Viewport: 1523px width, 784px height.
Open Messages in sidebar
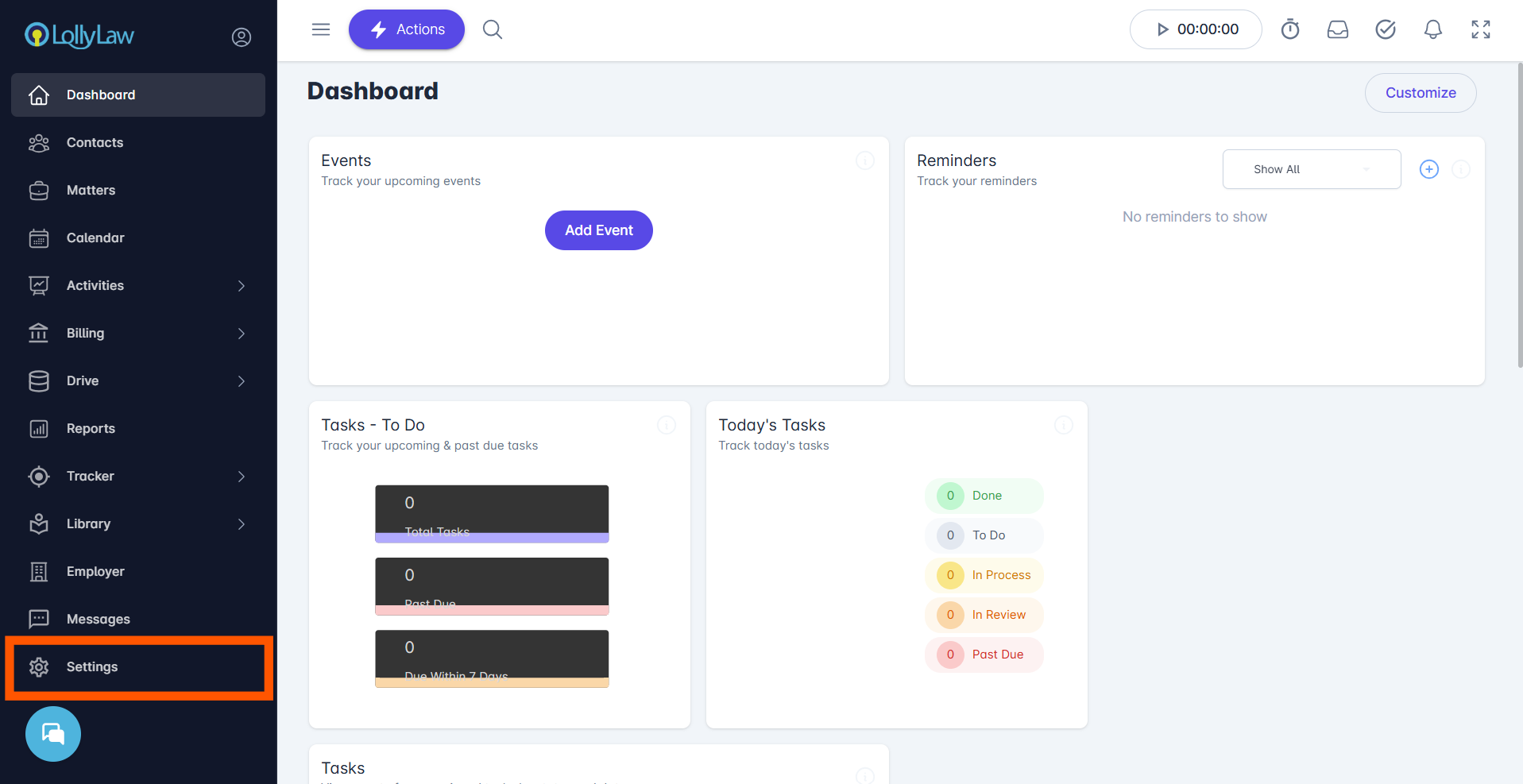(138, 619)
